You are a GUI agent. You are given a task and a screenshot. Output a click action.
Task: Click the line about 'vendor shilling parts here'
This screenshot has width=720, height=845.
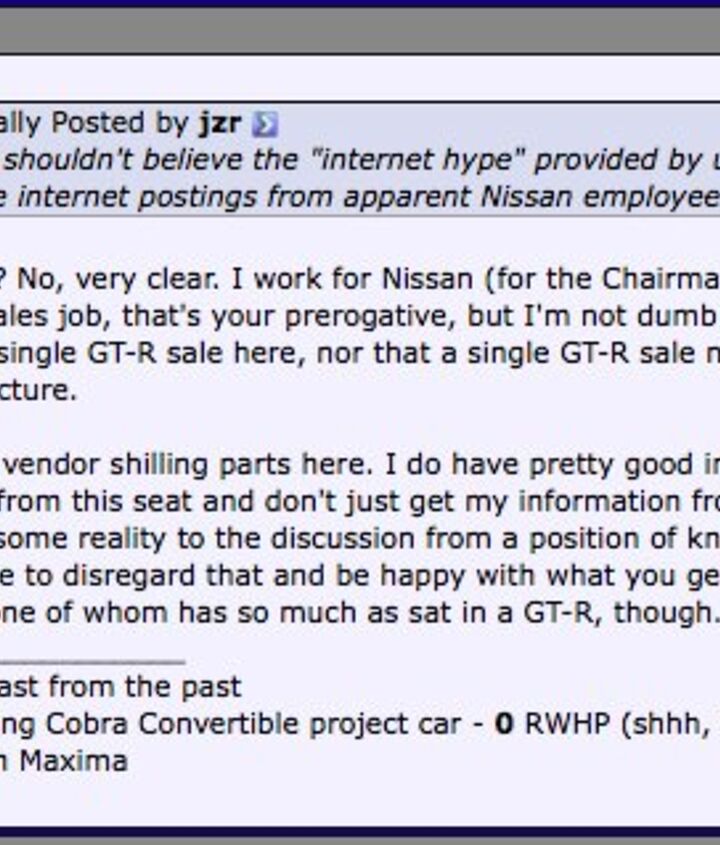click(x=360, y=464)
